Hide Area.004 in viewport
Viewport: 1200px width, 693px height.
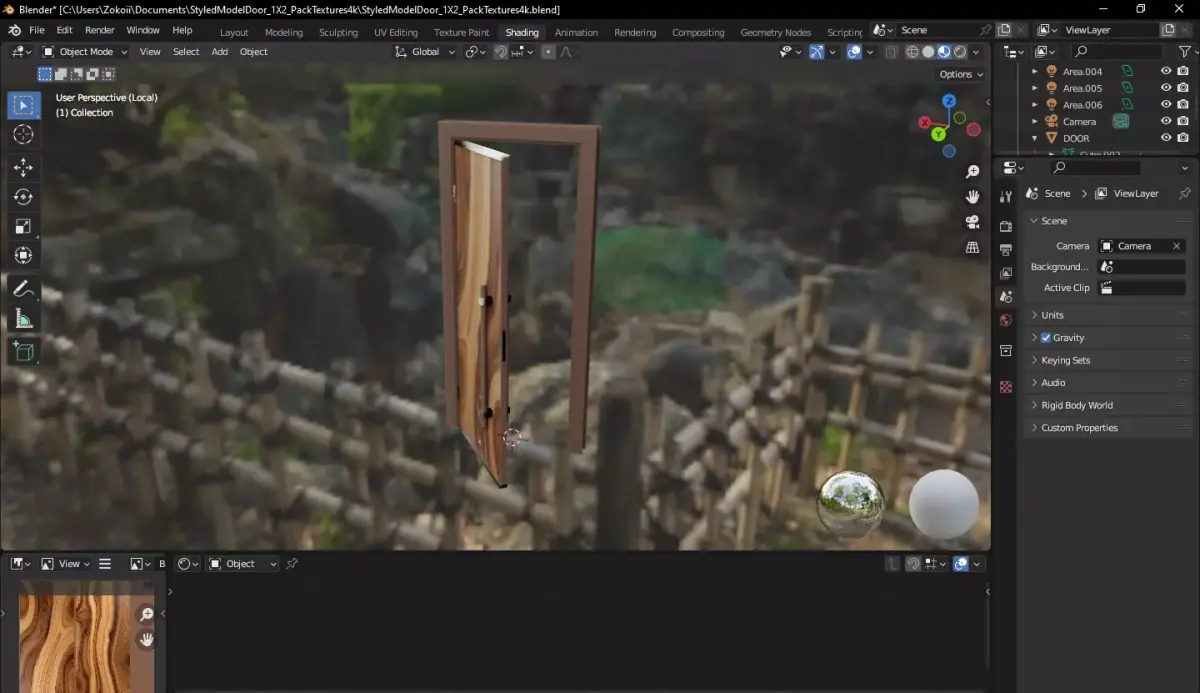pos(1166,72)
